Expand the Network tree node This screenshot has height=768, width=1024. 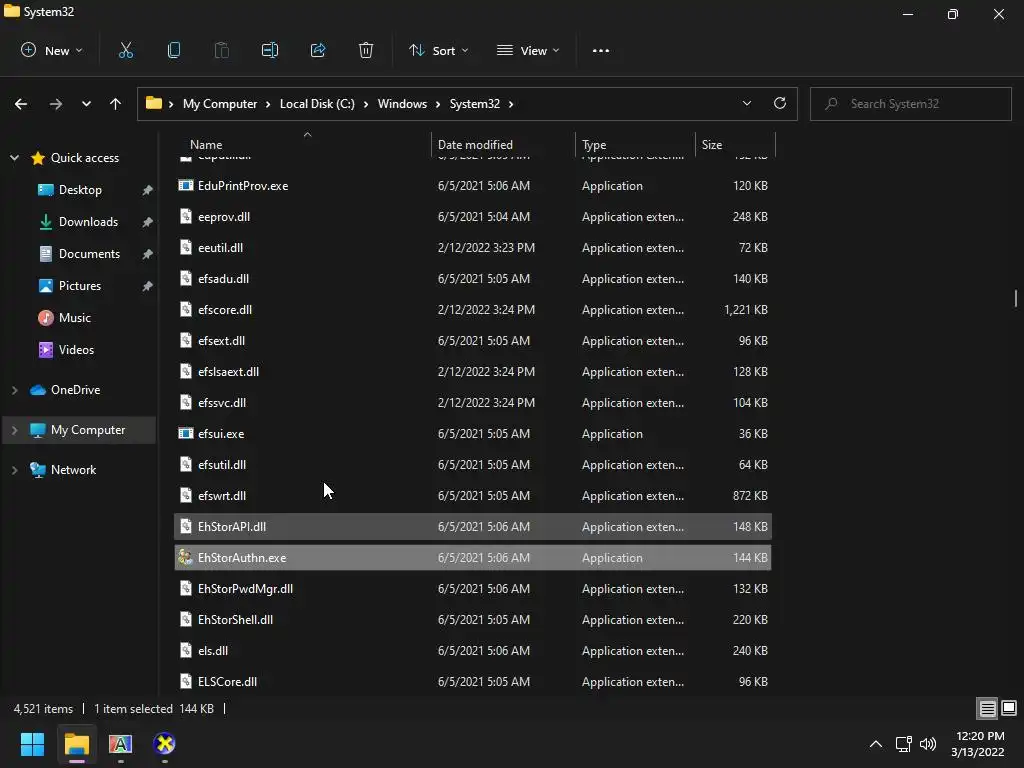coord(14,470)
